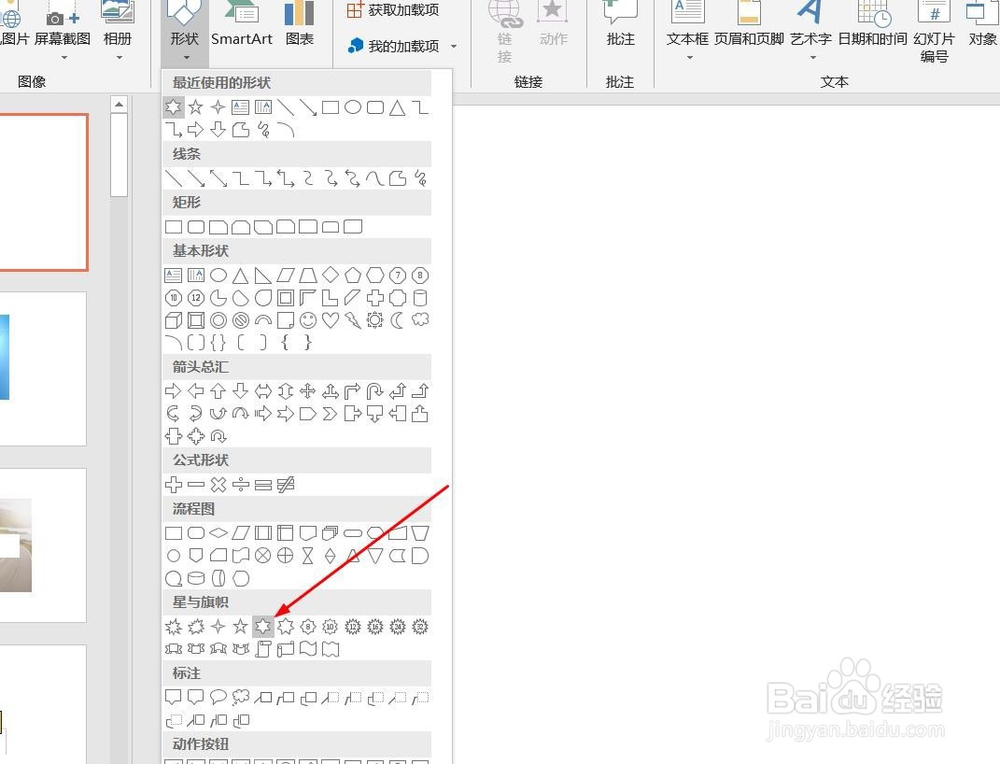The height and width of the screenshot is (764, 1000).
Task: Choose the flowchart decision diamond in 流程图
Action: pos(218,533)
